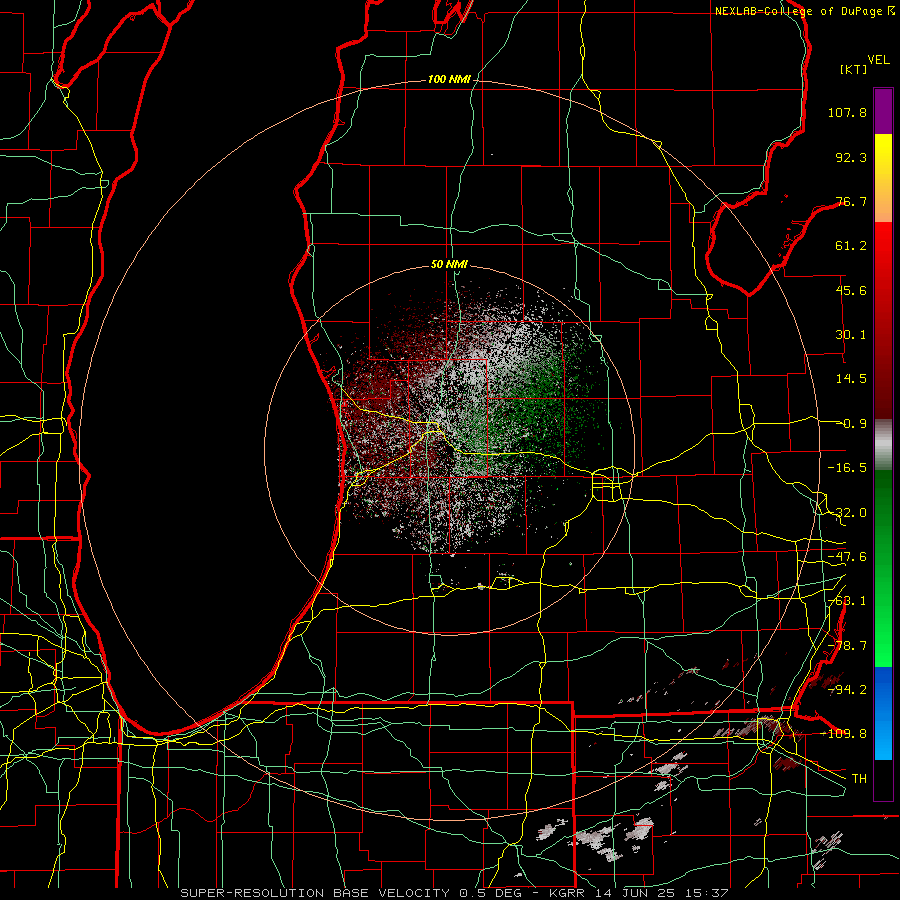Click the -63.1 legend value
This screenshot has width=900, height=900.
click(847, 601)
